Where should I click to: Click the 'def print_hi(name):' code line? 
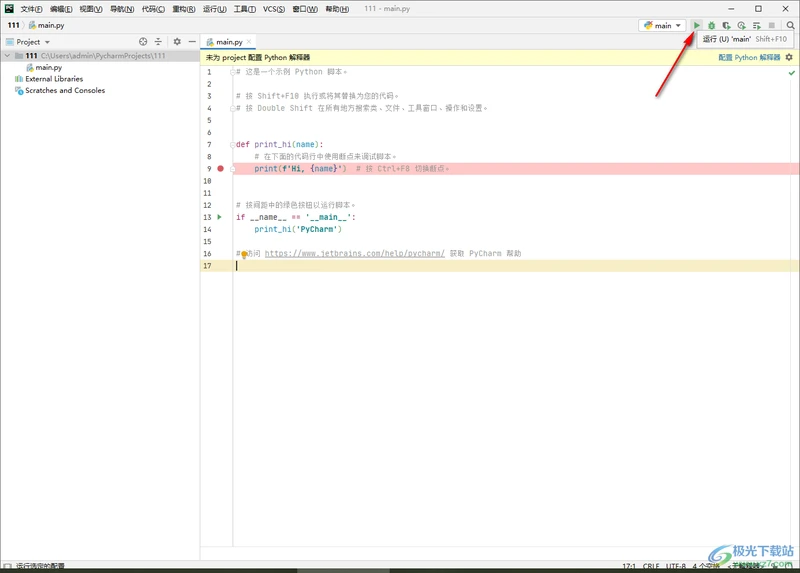[280, 144]
